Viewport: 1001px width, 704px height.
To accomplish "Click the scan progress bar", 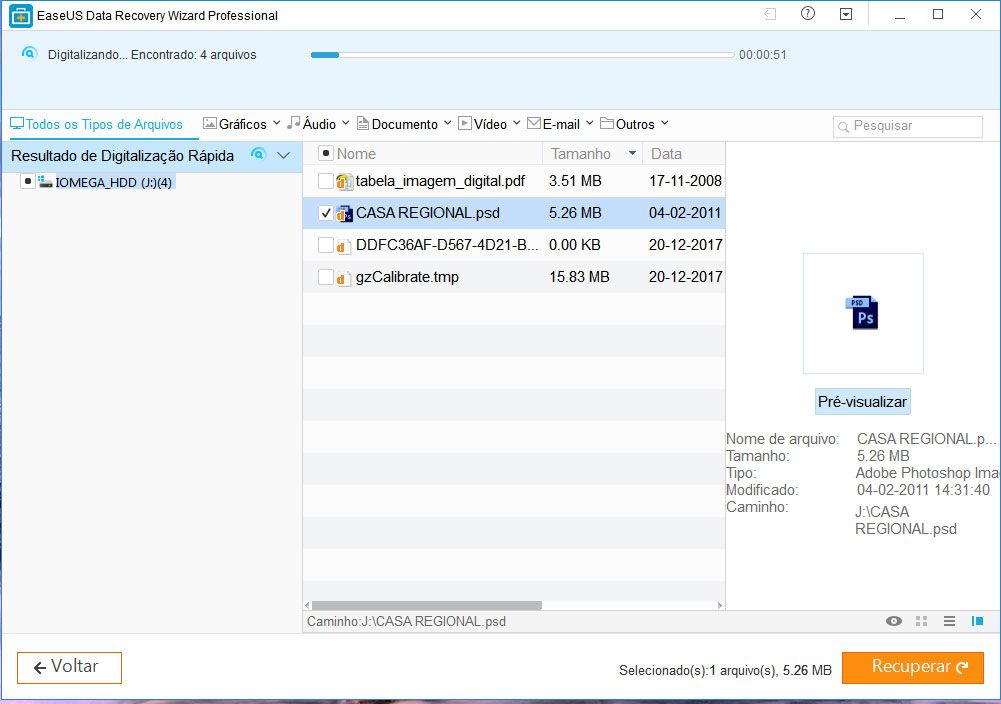I will [522, 55].
